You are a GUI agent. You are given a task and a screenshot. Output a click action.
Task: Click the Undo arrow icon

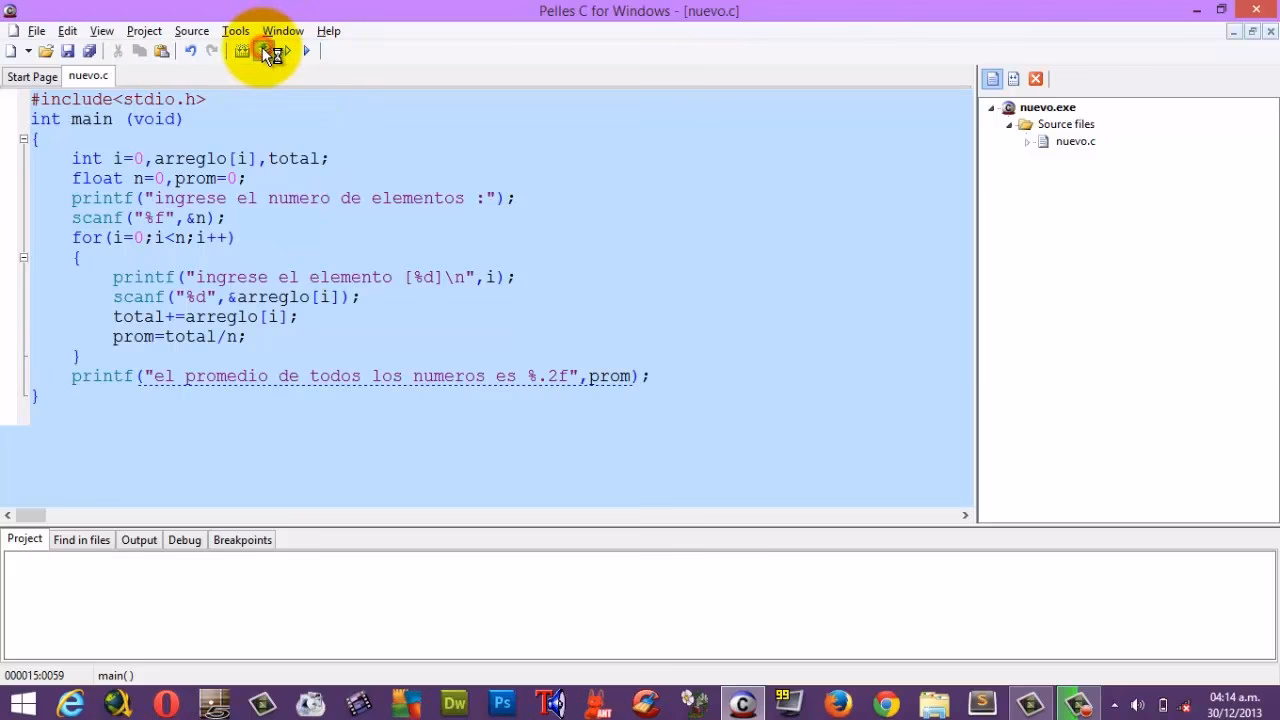[x=190, y=51]
